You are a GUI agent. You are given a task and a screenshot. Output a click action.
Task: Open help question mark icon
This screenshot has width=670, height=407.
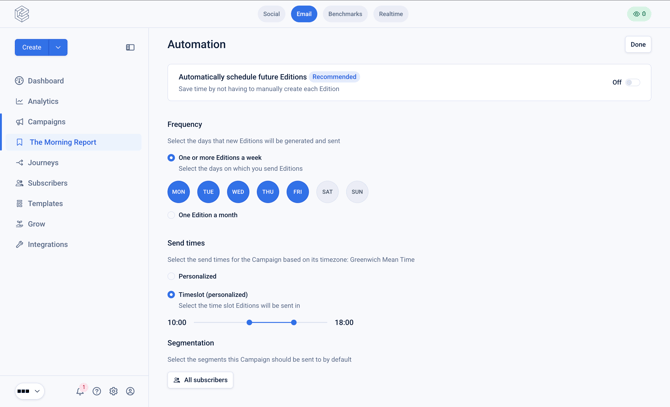97,391
